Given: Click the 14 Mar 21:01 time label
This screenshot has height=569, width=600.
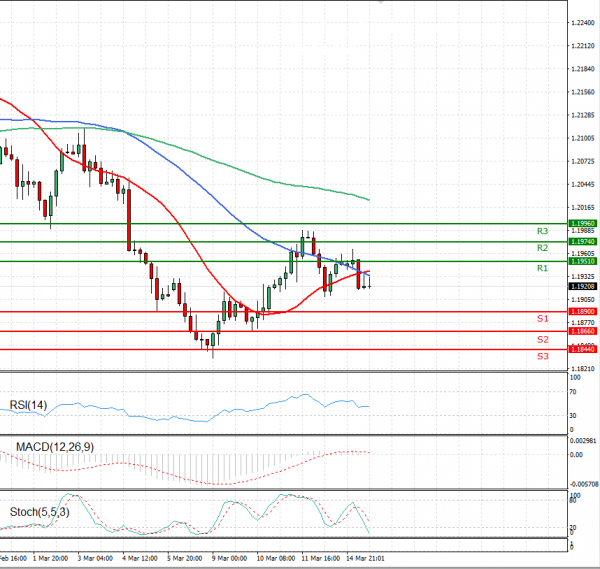Looking at the screenshot, I should coord(365,558).
